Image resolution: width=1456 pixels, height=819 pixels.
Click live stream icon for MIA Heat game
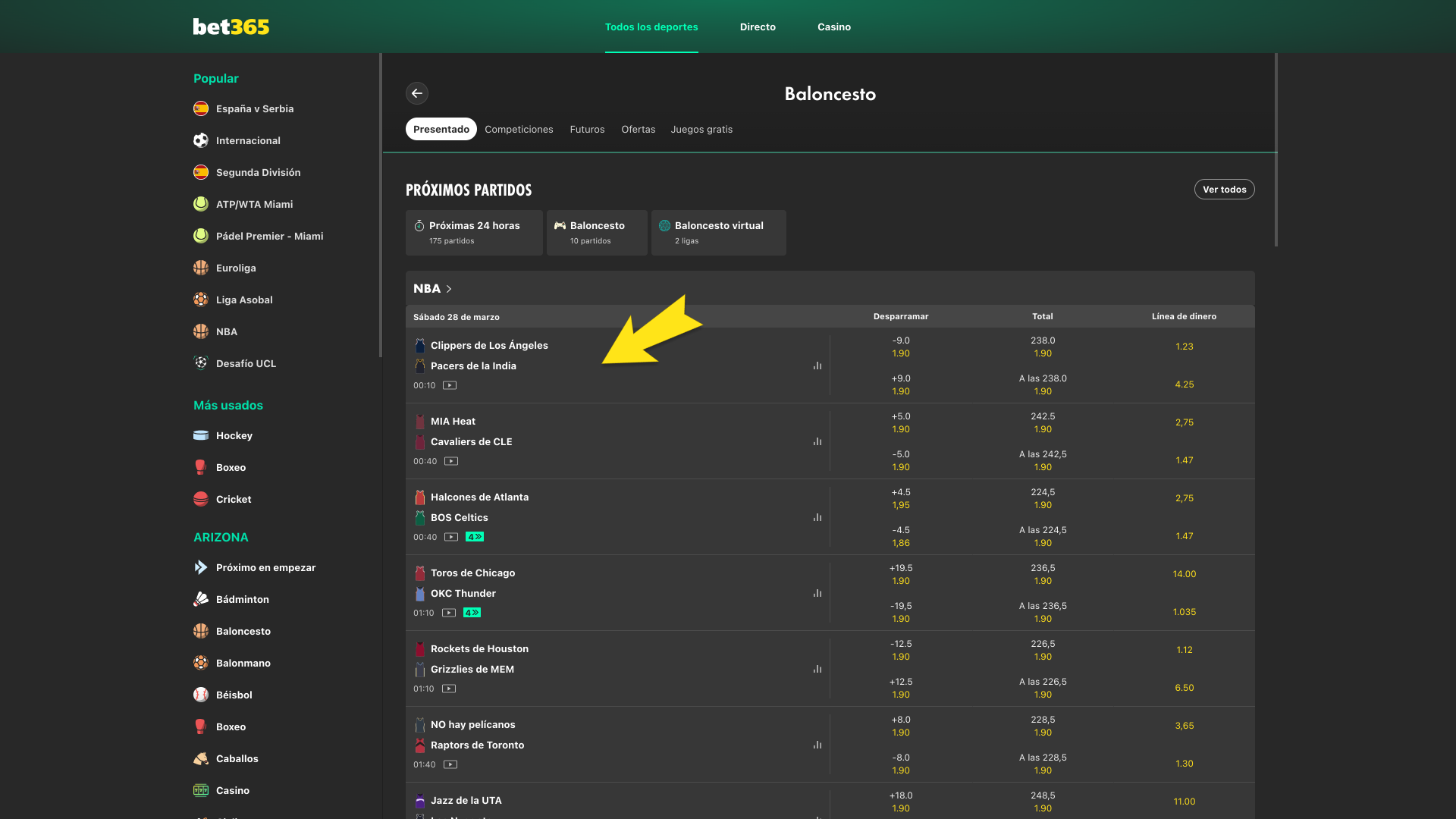pos(451,461)
